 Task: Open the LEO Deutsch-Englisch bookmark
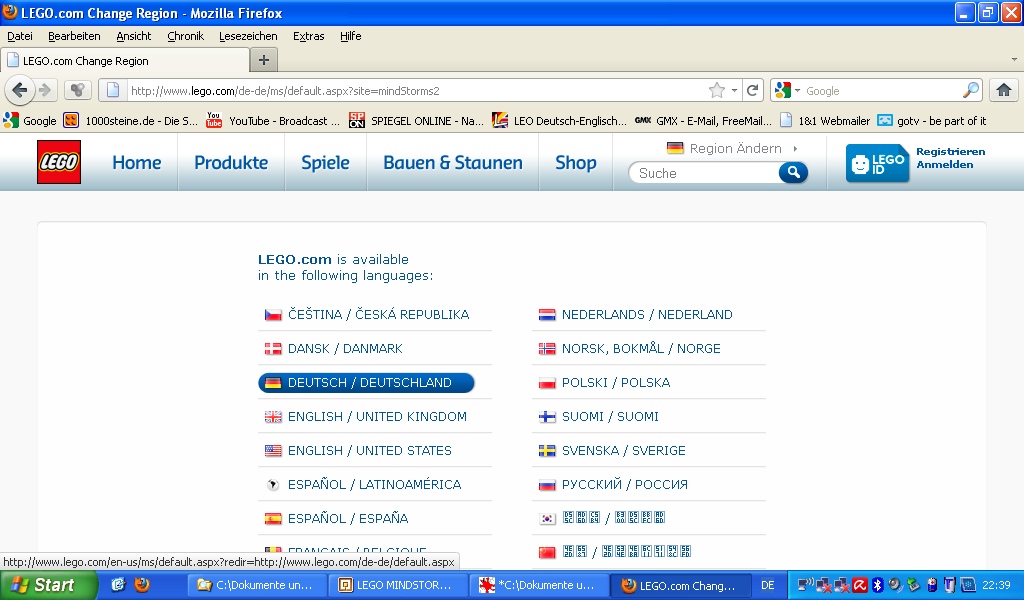[560, 121]
